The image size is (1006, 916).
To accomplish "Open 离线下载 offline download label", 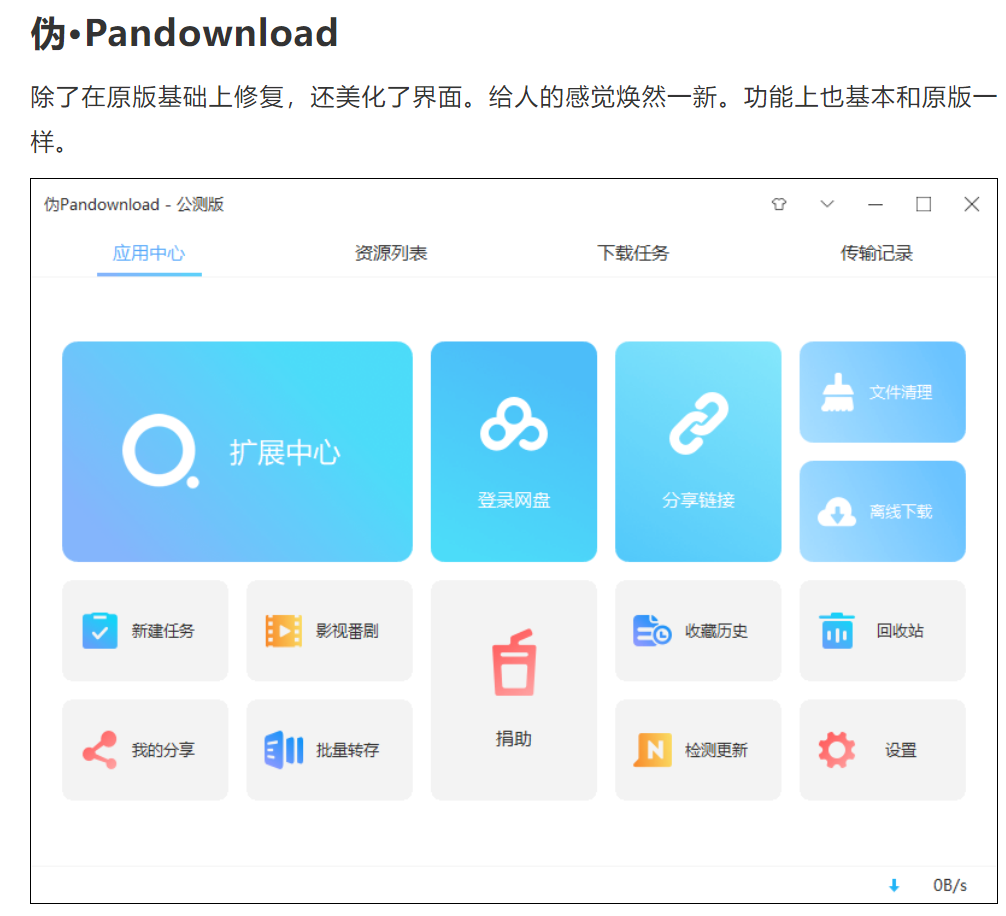I will tap(900, 512).
